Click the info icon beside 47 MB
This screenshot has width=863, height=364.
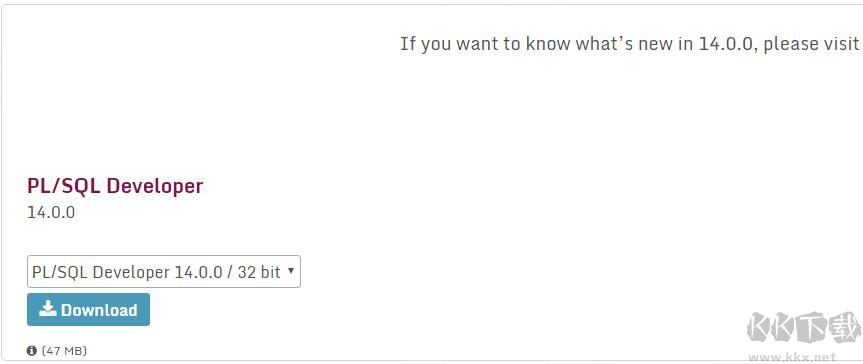(x=31, y=350)
